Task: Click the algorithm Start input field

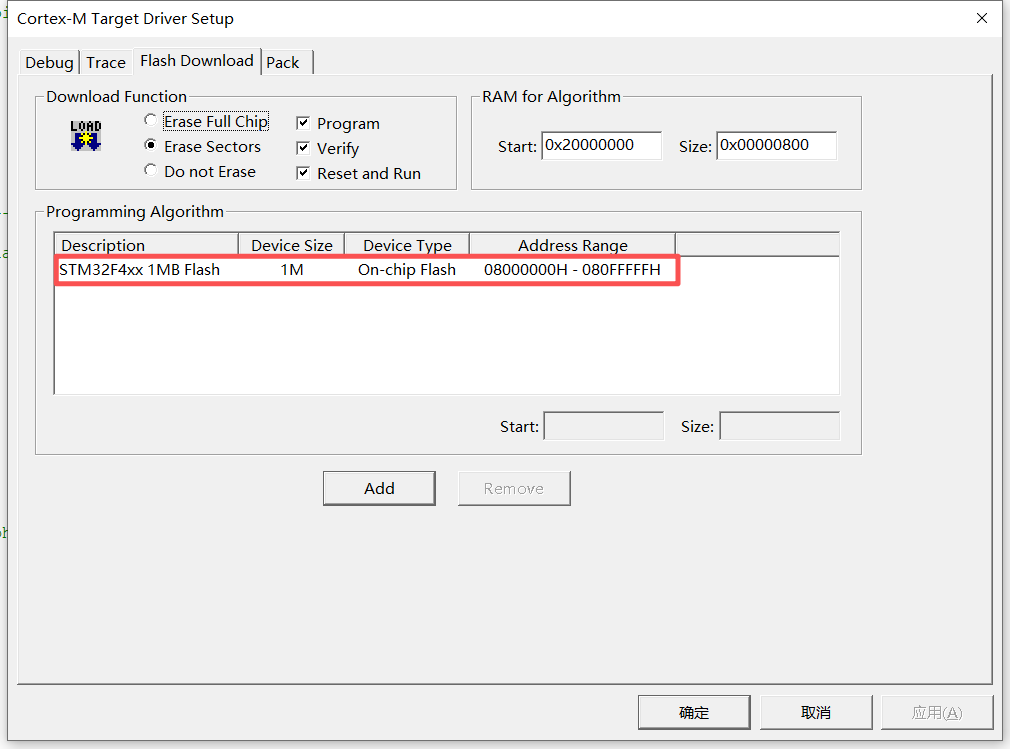Action: point(604,426)
